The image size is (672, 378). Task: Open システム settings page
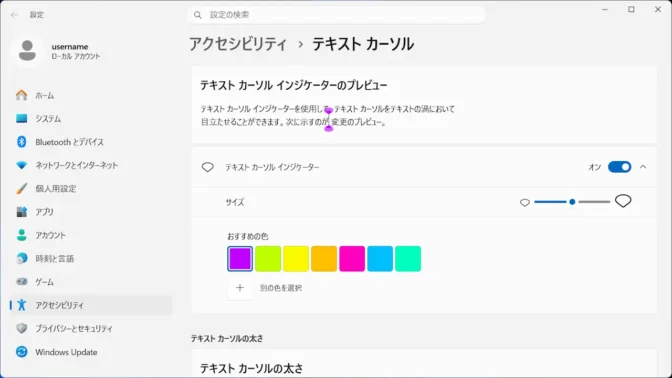tap(91, 118)
